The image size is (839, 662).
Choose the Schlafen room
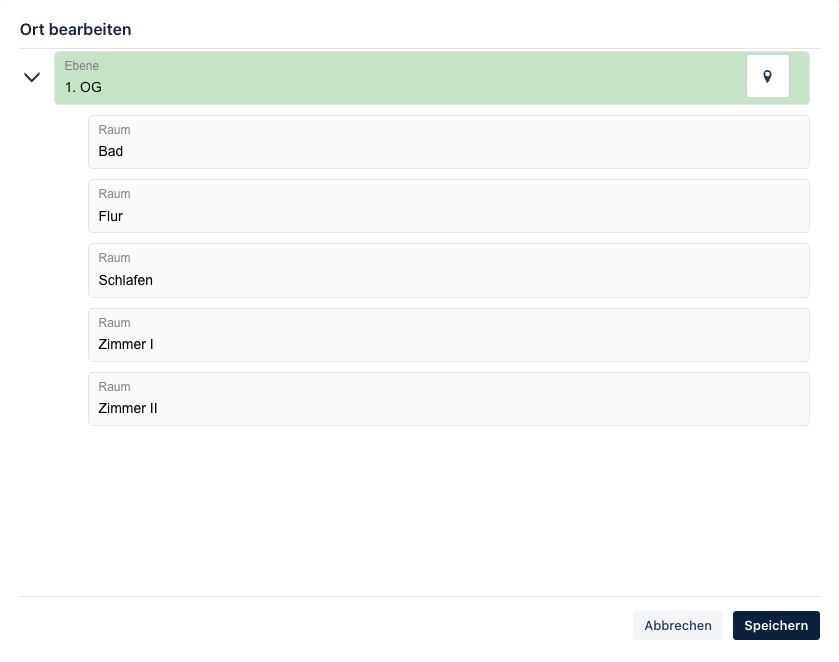click(x=448, y=270)
